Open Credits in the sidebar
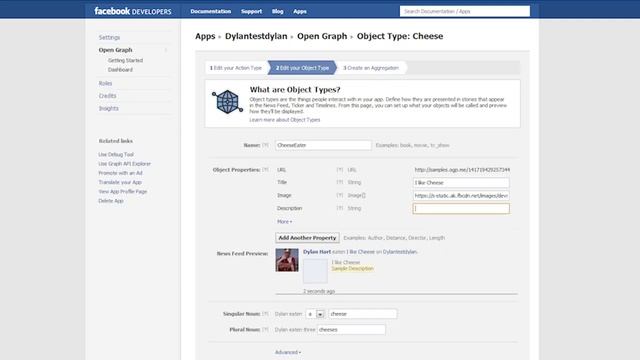The width and height of the screenshot is (640, 360). 107,96
